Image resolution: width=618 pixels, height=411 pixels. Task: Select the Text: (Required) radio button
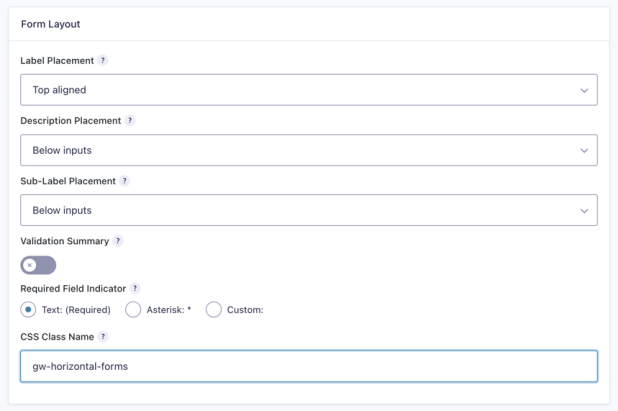point(28,310)
